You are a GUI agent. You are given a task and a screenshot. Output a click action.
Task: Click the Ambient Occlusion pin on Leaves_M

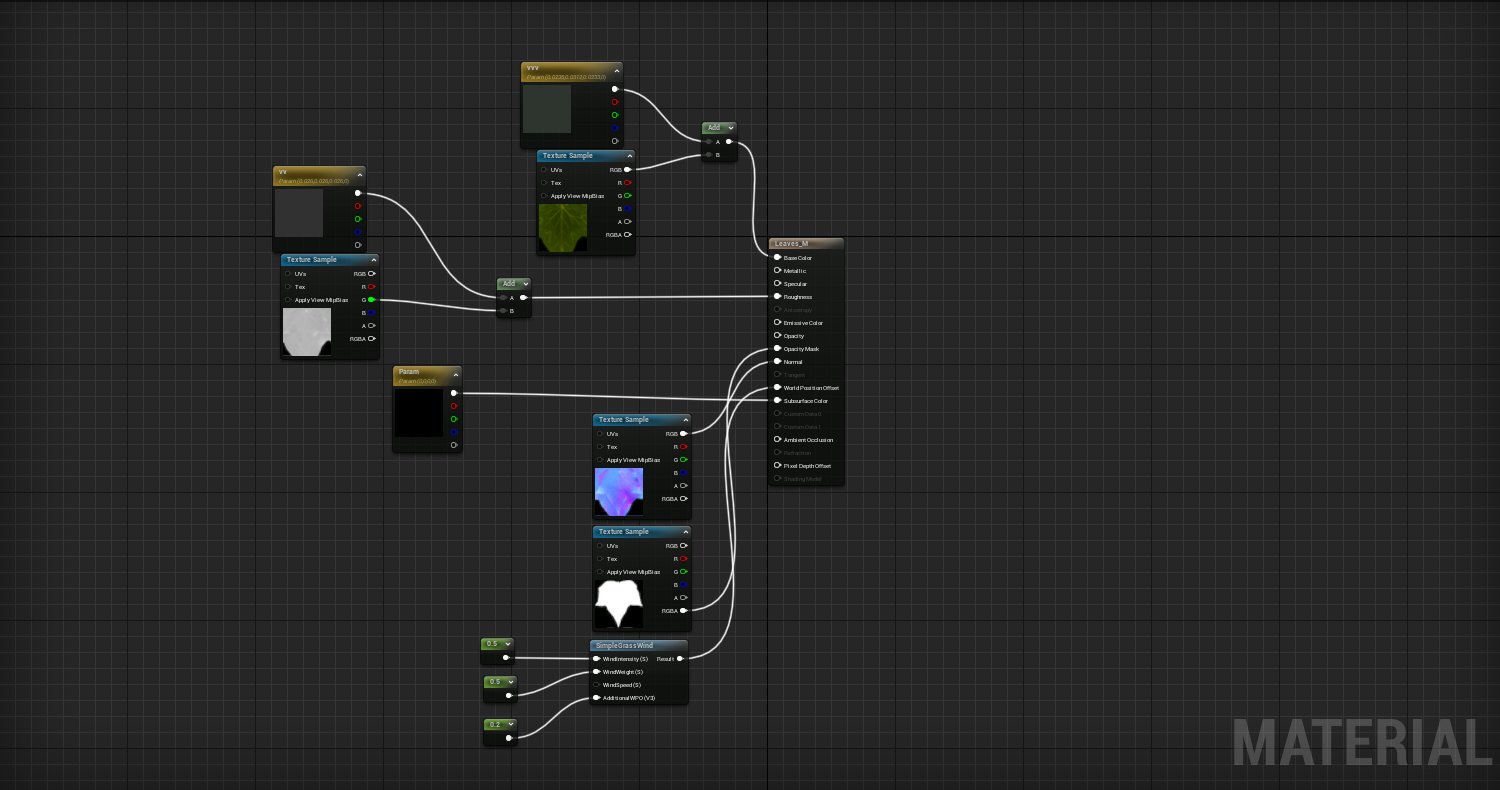pos(776,440)
